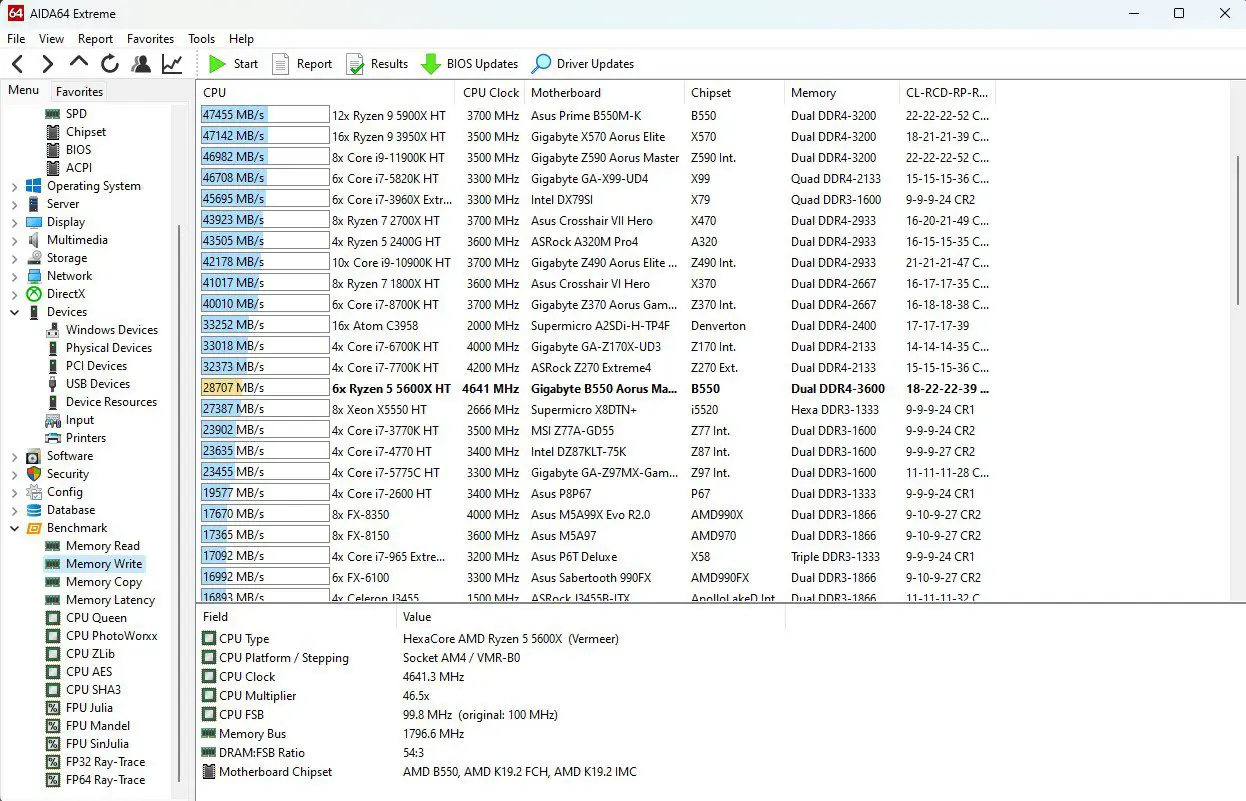Click the FPU Julia benchmark icon
The height and width of the screenshot is (801, 1246).
point(53,708)
